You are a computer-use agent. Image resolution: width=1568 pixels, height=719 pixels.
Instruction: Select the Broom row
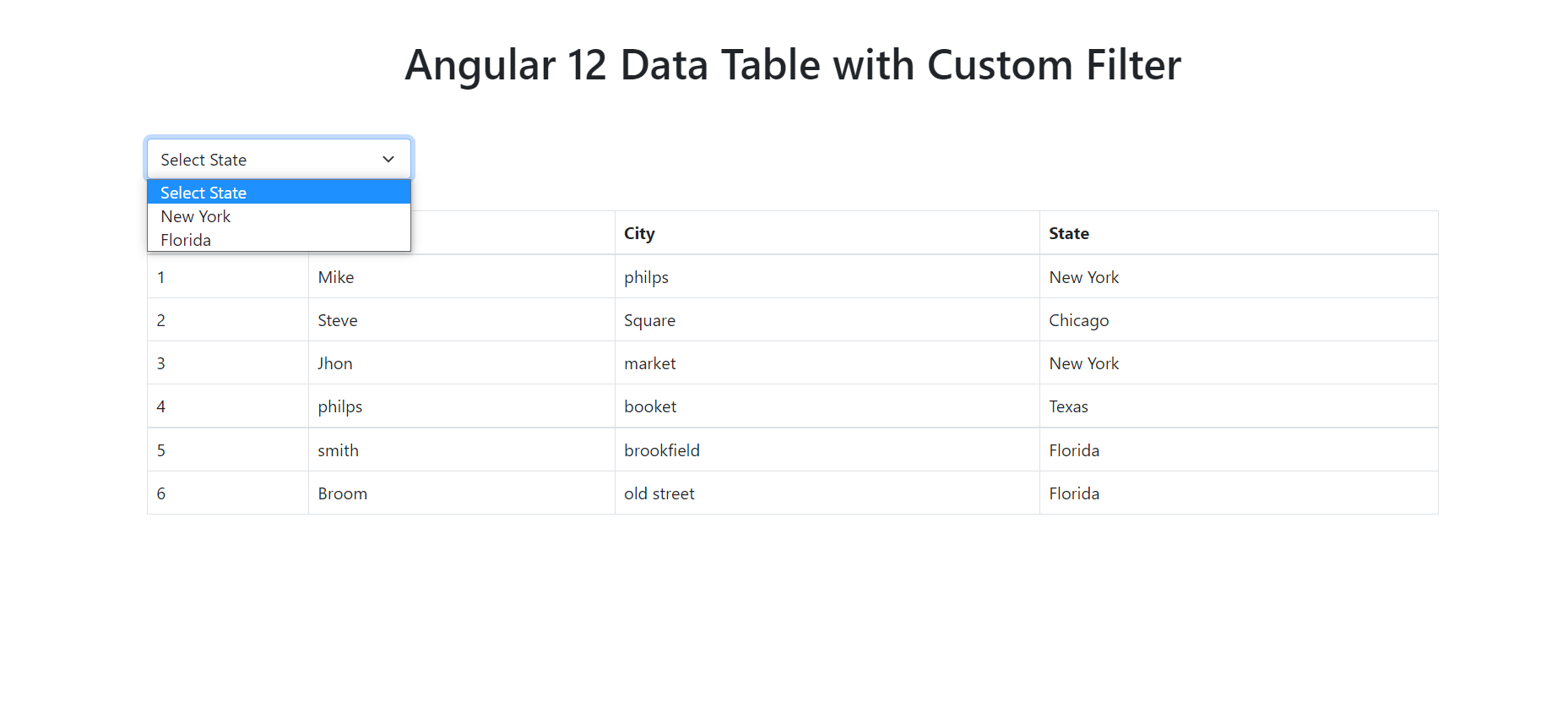tap(343, 493)
